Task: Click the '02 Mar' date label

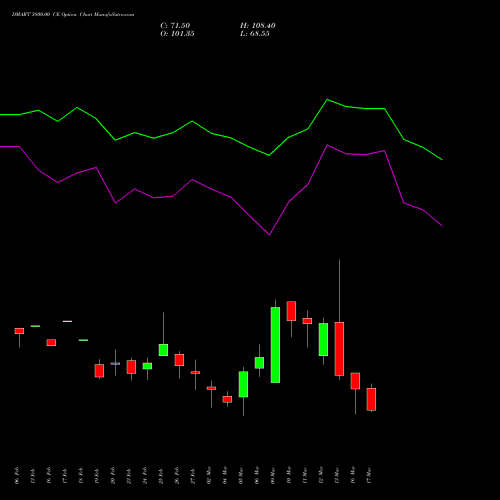Action: click(209, 475)
